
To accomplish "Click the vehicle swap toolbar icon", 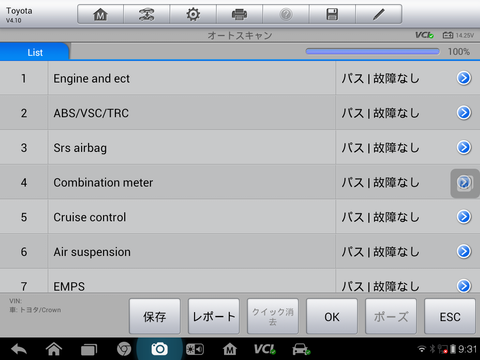I will coord(147,14).
